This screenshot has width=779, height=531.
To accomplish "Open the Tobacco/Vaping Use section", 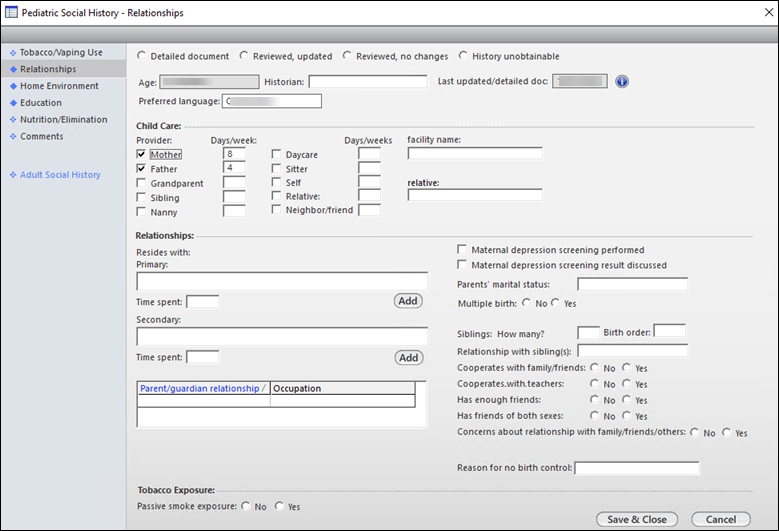I will (61, 52).
